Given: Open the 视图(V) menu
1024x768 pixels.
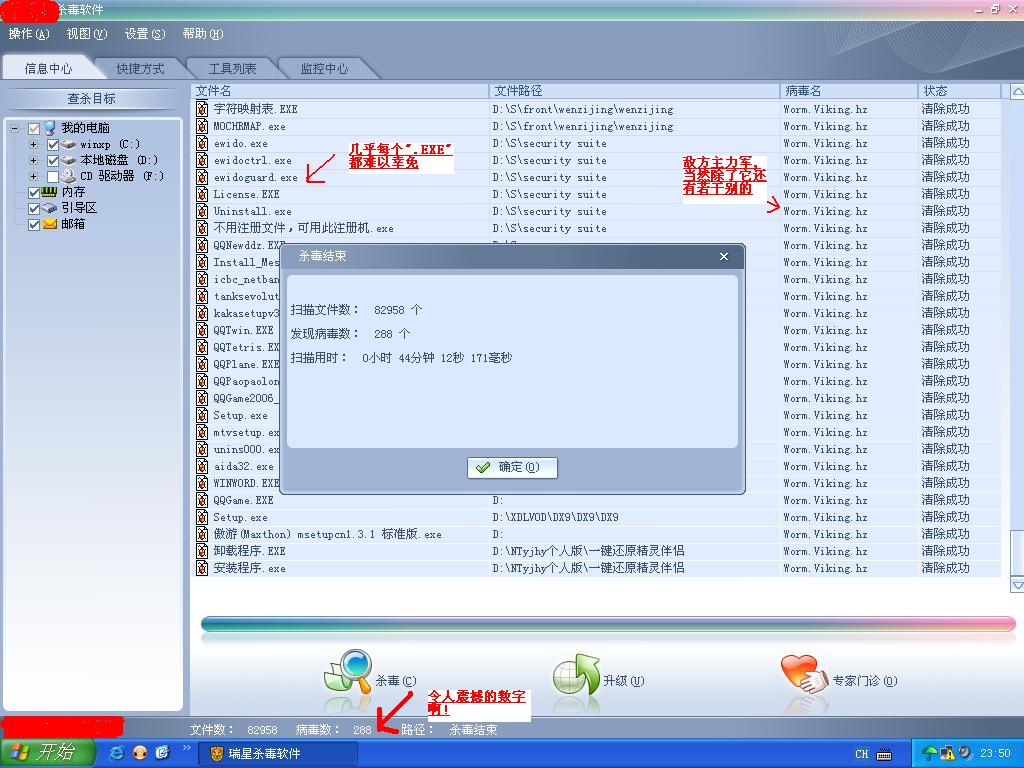Looking at the screenshot, I should point(86,33).
